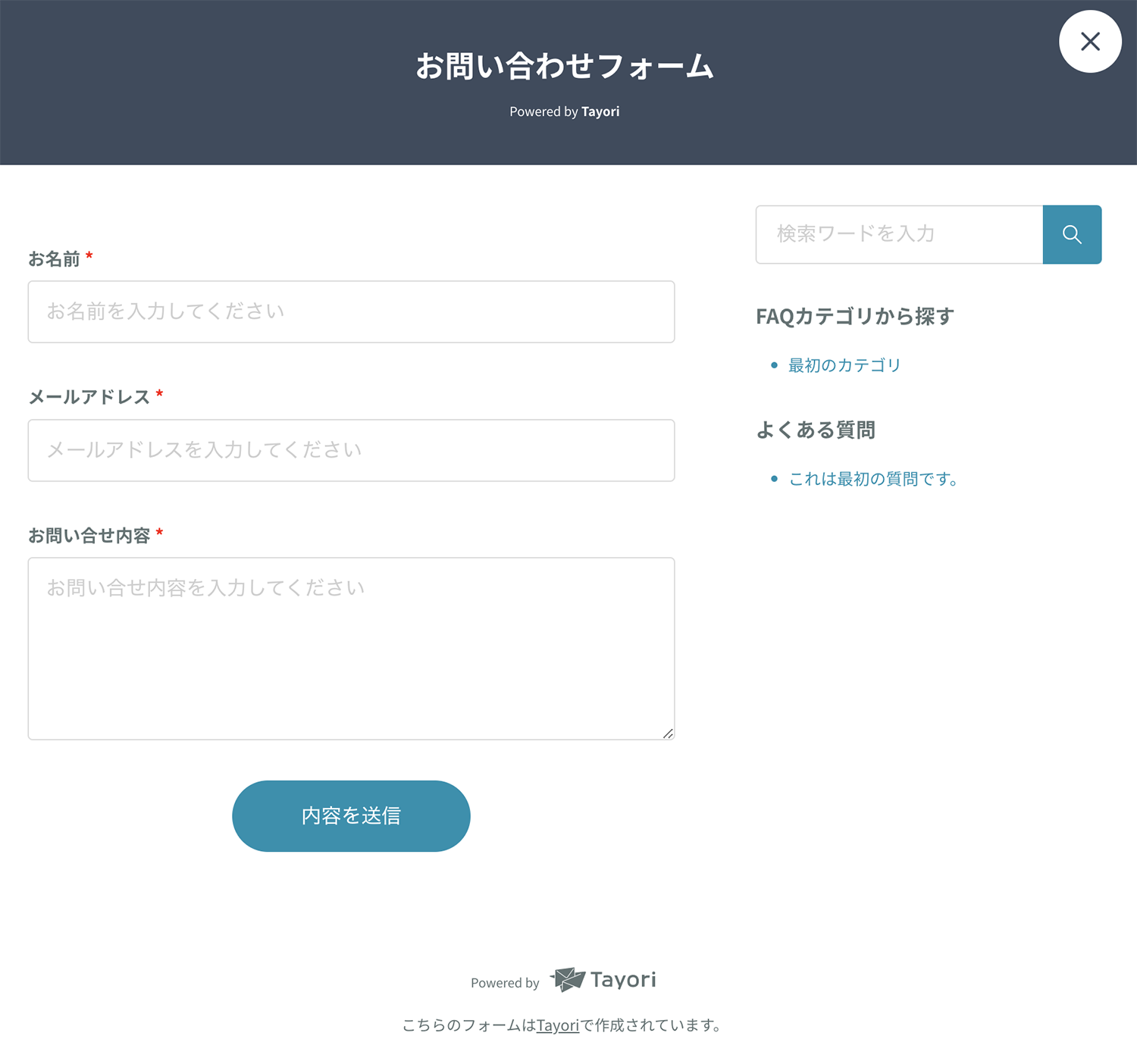This screenshot has height=1064, width=1137.
Task: Click the お問い合せ内容 field label
Action: click(x=89, y=536)
